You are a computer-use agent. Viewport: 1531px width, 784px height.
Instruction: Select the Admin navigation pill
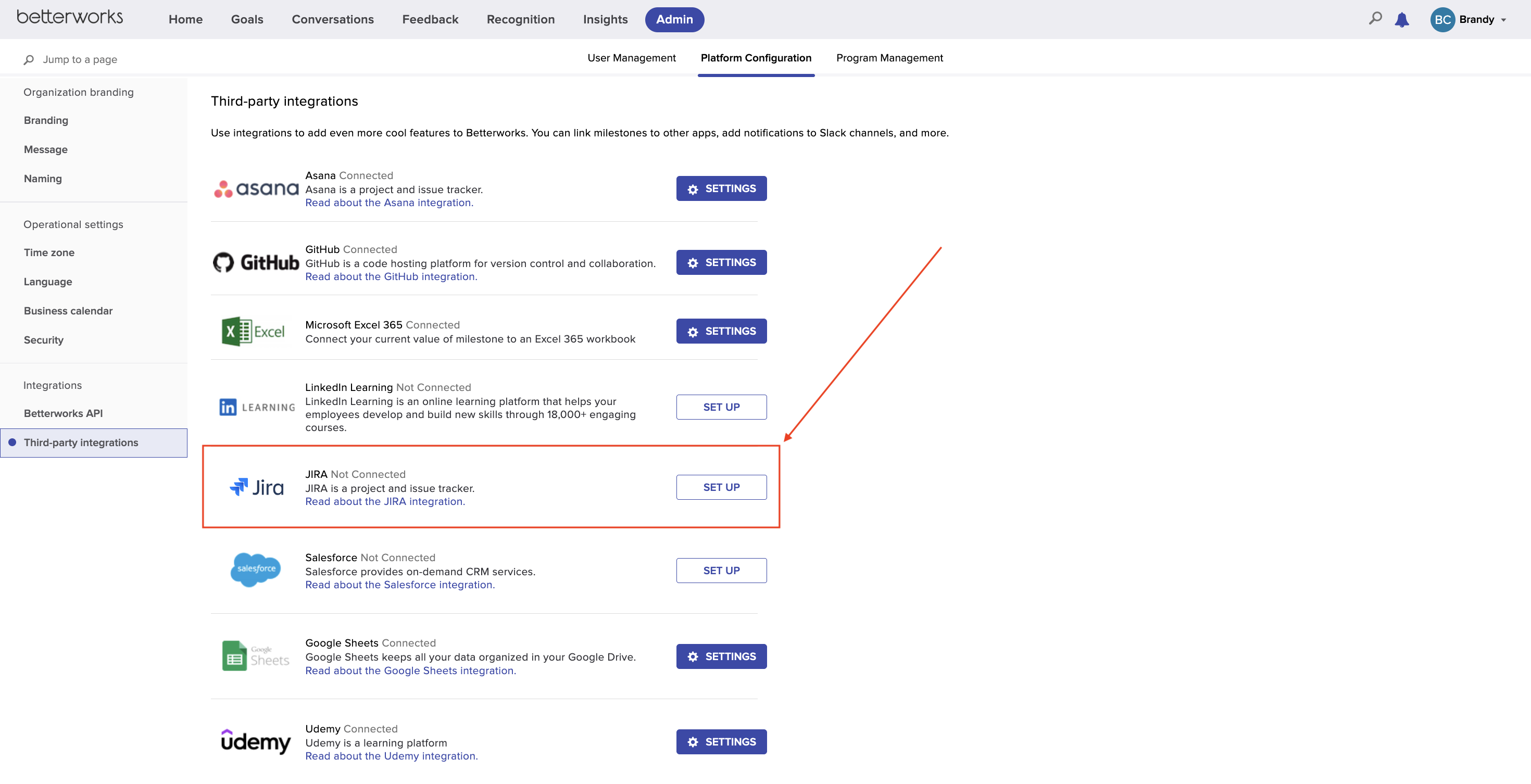[x=674, y=20]
